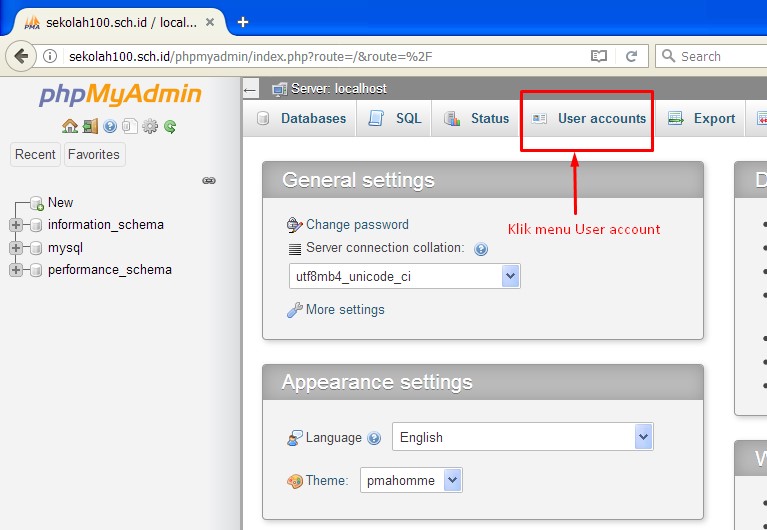767x530 pixels.
Task: Reload navigation panel with green refresh icon
Action: pos(170,126)
